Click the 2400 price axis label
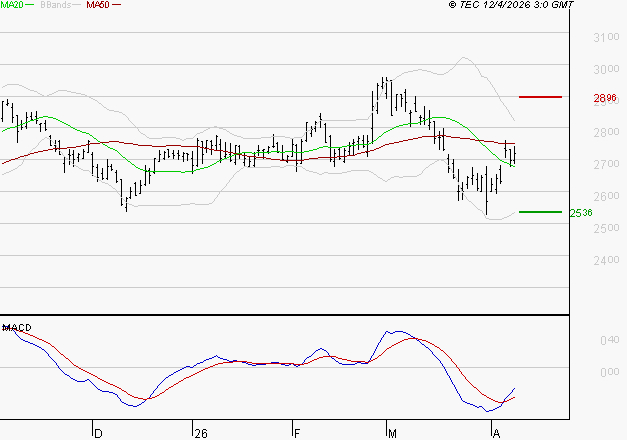 coord(605,261)
